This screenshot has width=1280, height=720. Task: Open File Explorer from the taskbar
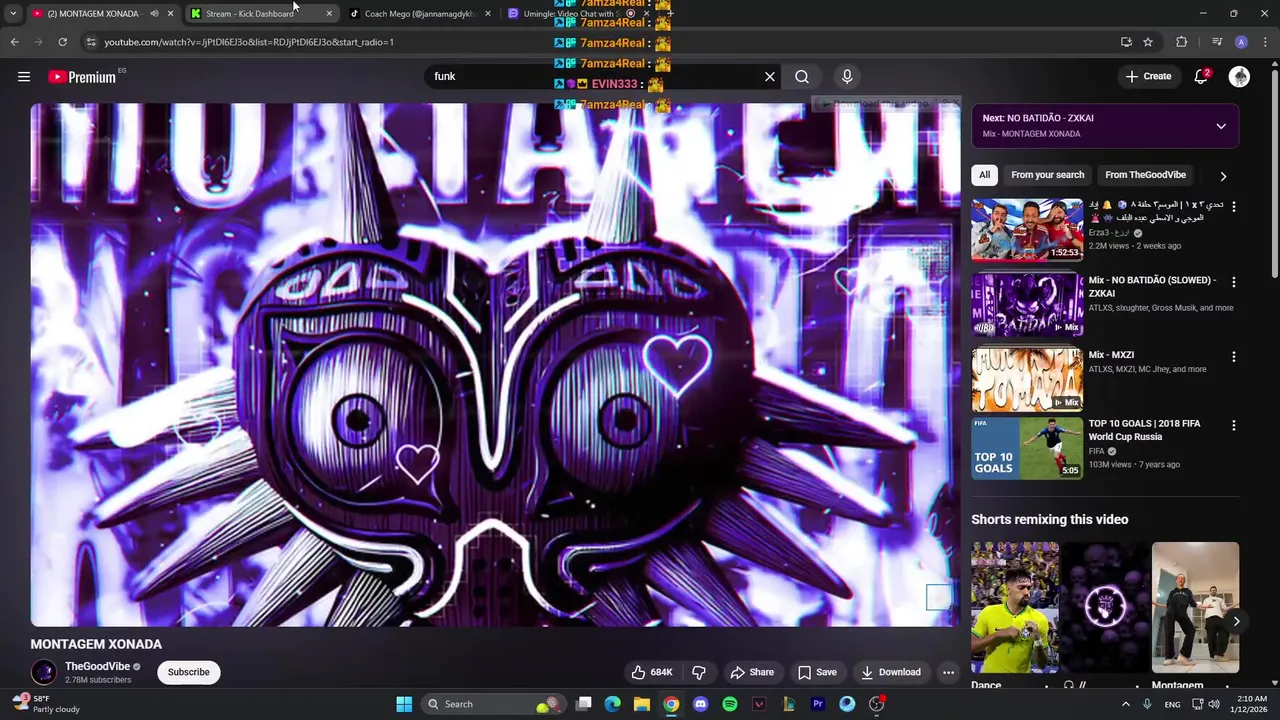tap(642, 704)
